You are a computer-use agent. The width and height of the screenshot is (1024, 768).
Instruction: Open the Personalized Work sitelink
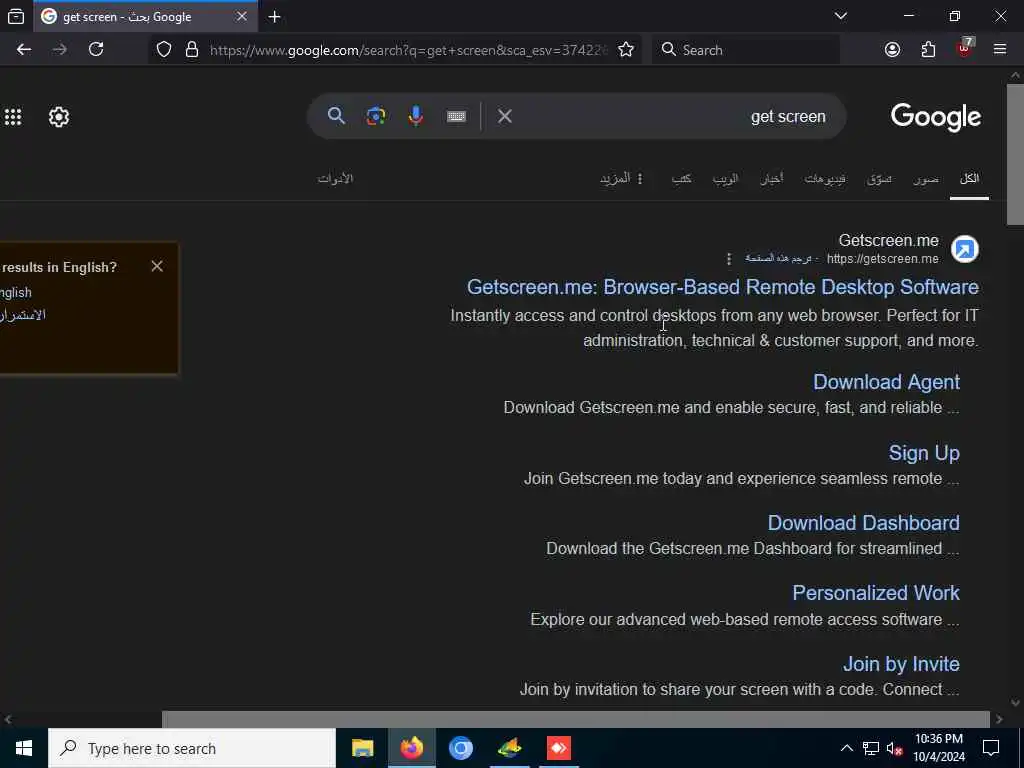(x=876, y=593)
